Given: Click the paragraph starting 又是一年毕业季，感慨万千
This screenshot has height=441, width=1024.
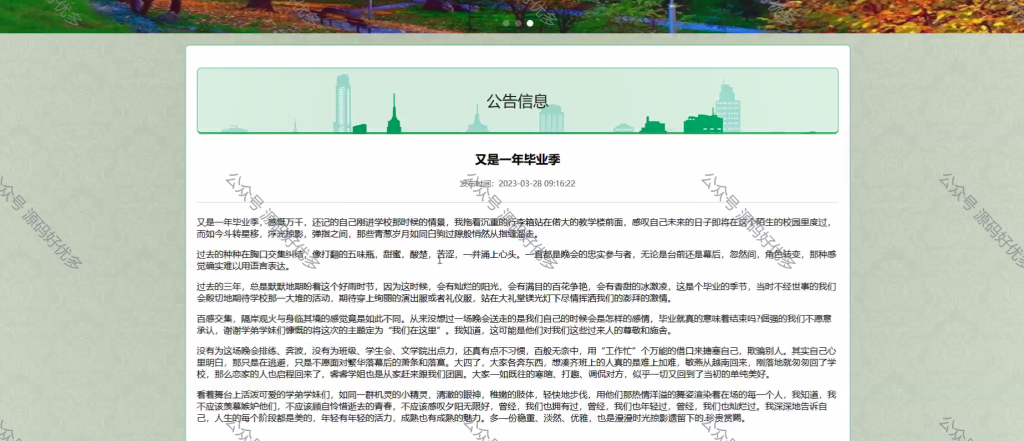Looking at the screenshot, I should tap(517, 228).
